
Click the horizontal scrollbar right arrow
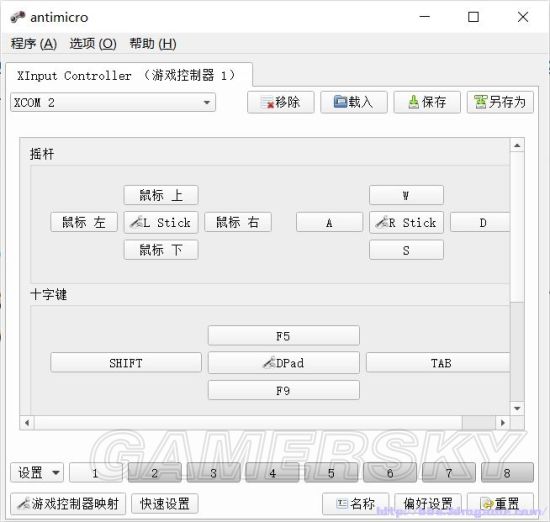coord(503,423)
